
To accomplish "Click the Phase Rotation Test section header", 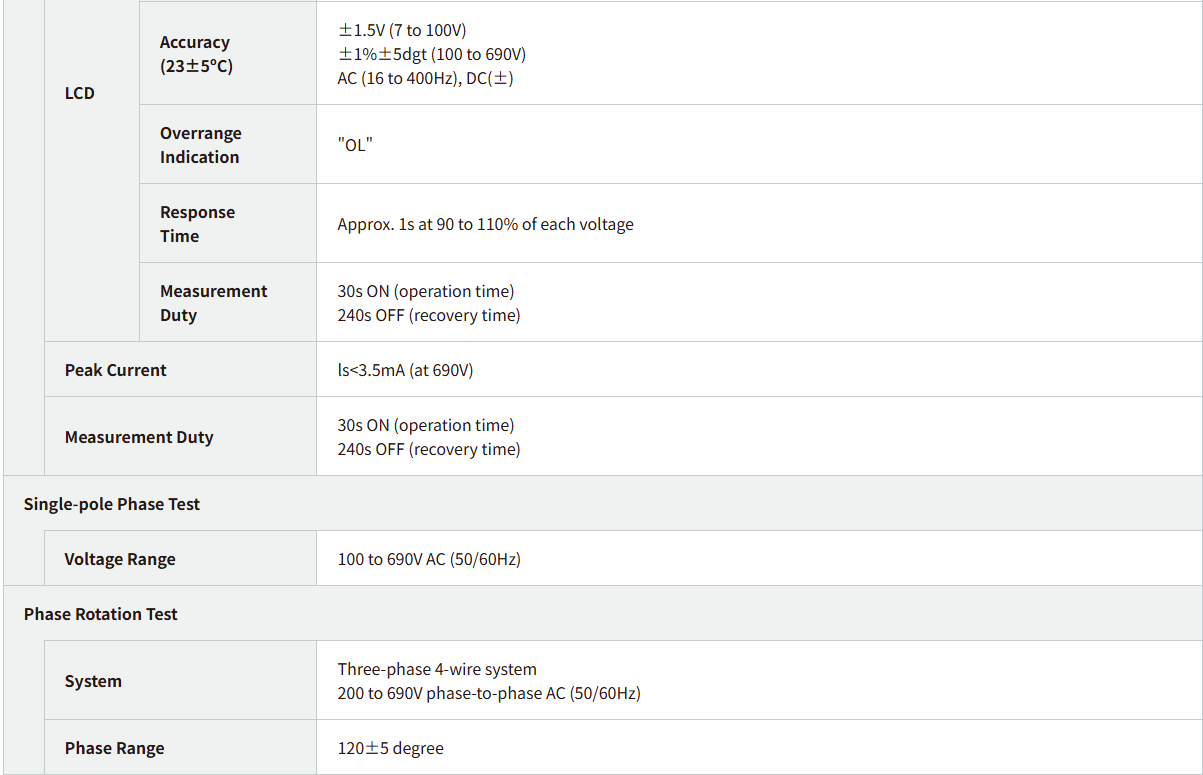I will [x=101, y=614].
